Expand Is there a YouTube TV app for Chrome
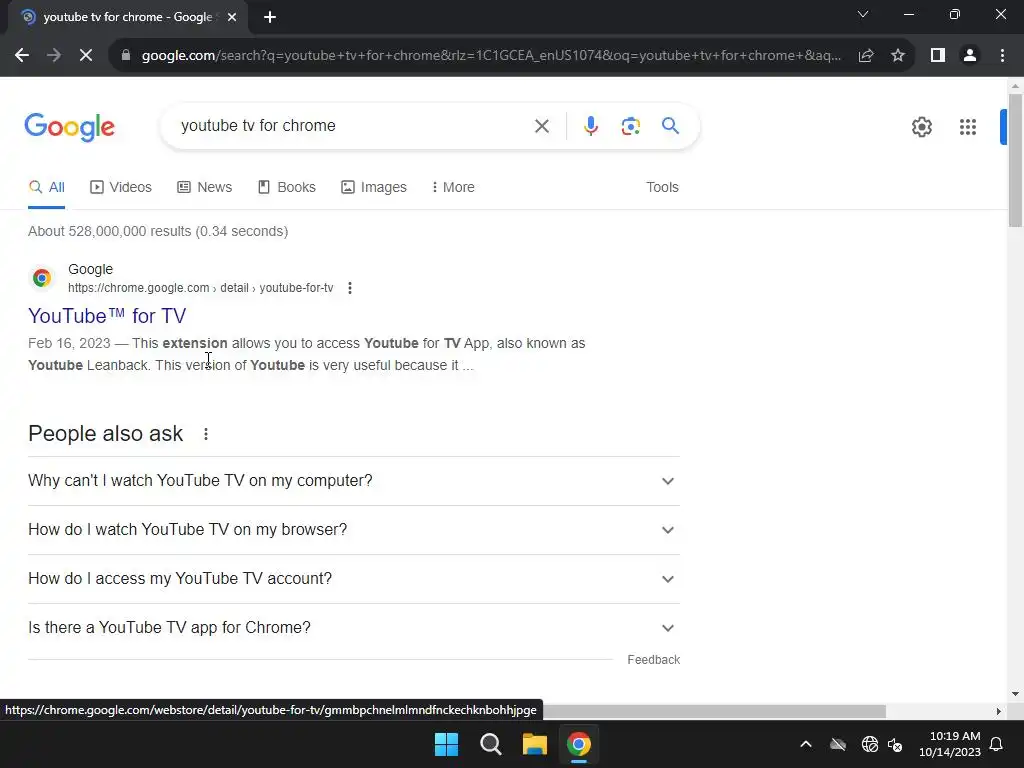The width and height of the screenshot is (1024, 768). 354,628
